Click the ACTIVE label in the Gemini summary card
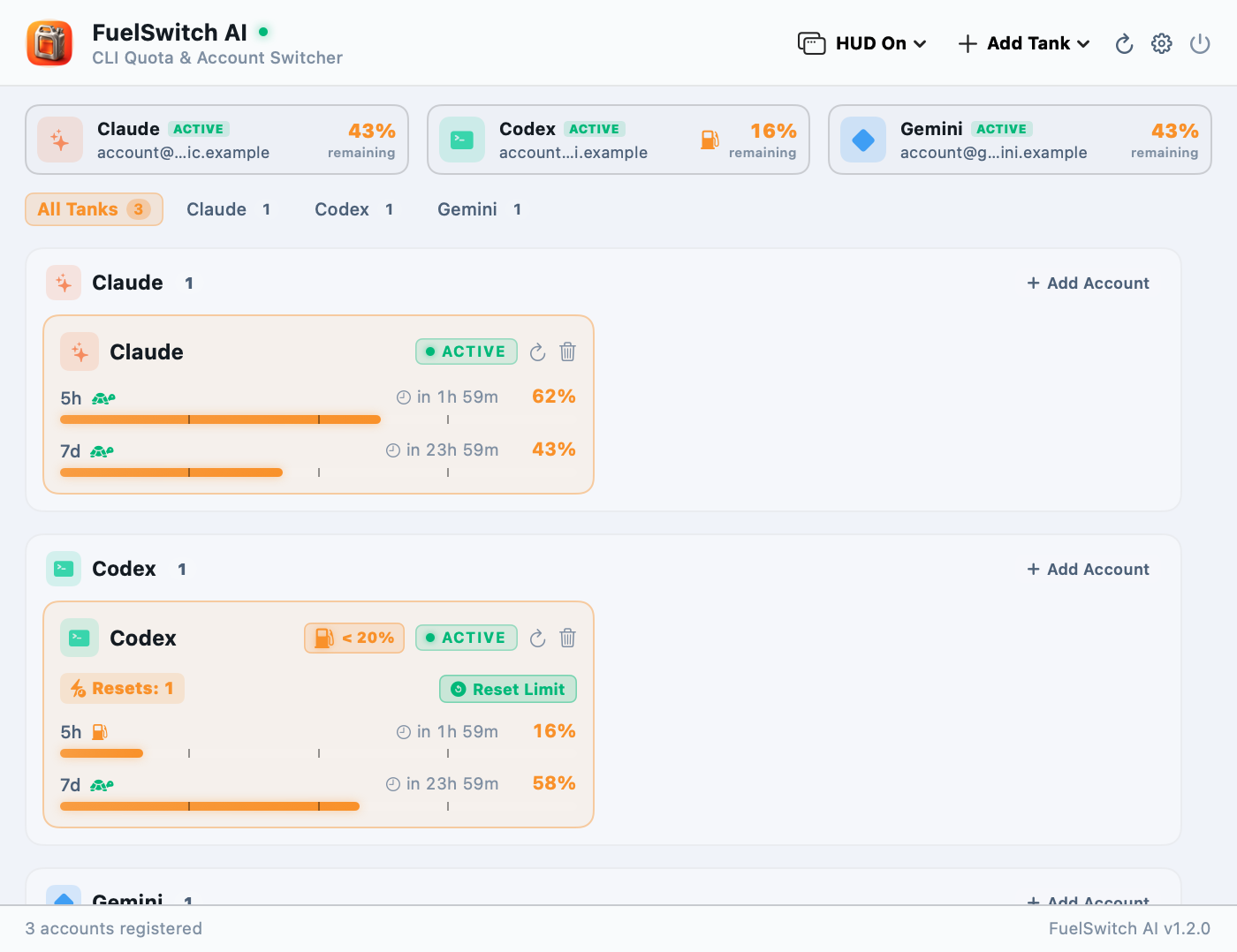The height and width of the screenshot is (952, 1237). click(1002, 129)
